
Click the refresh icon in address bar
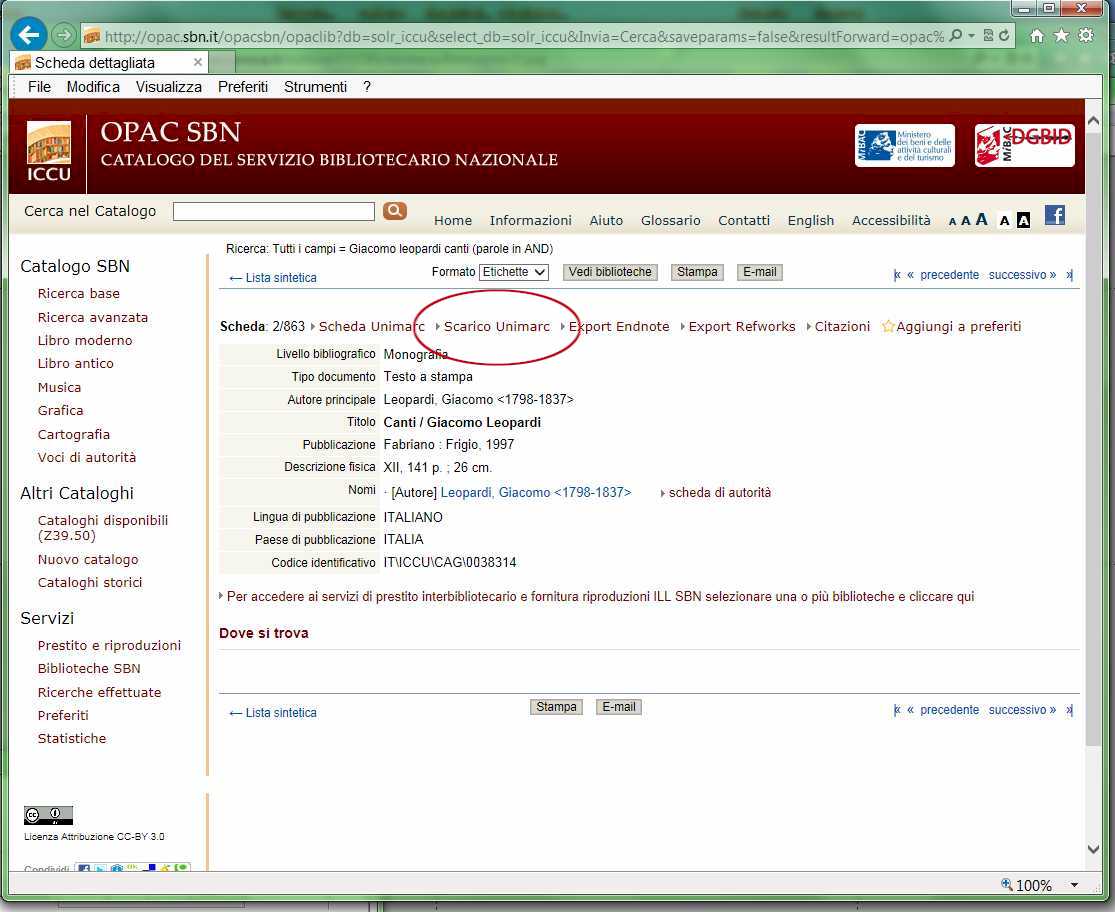pos(1004,35)
